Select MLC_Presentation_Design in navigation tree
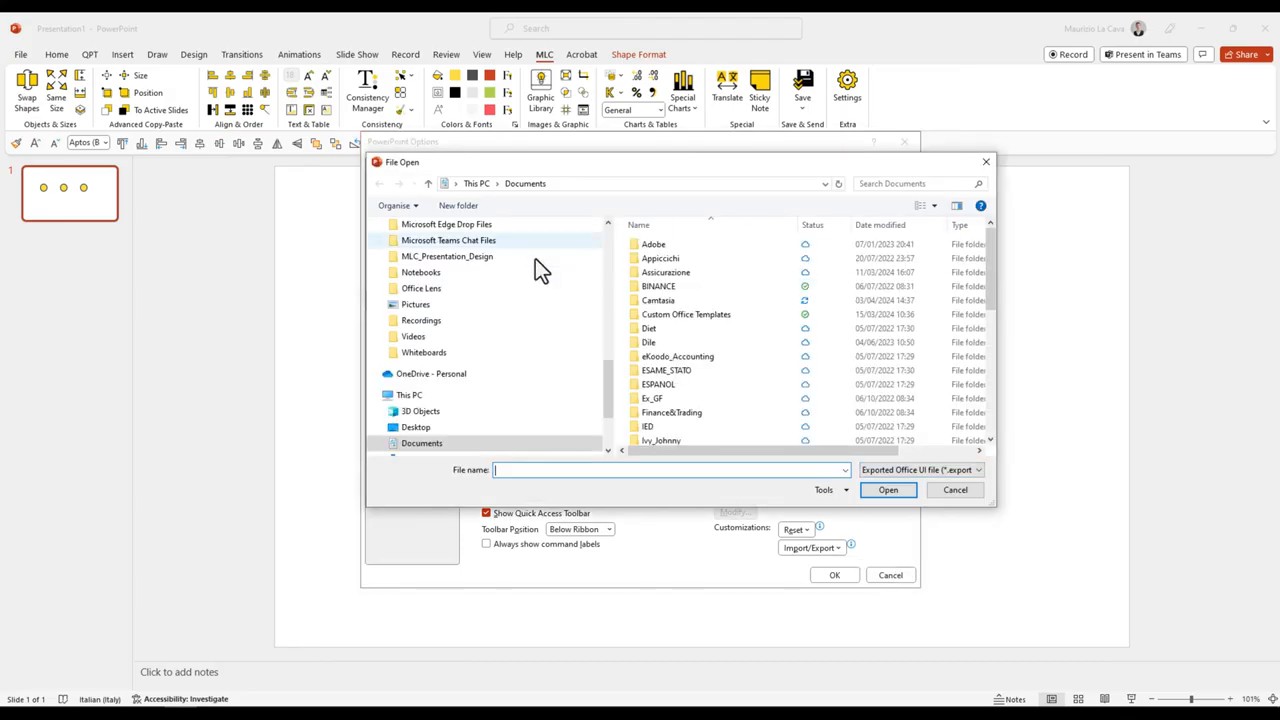Viewport: 1280px width, 720px height. (x=447, y=256)
